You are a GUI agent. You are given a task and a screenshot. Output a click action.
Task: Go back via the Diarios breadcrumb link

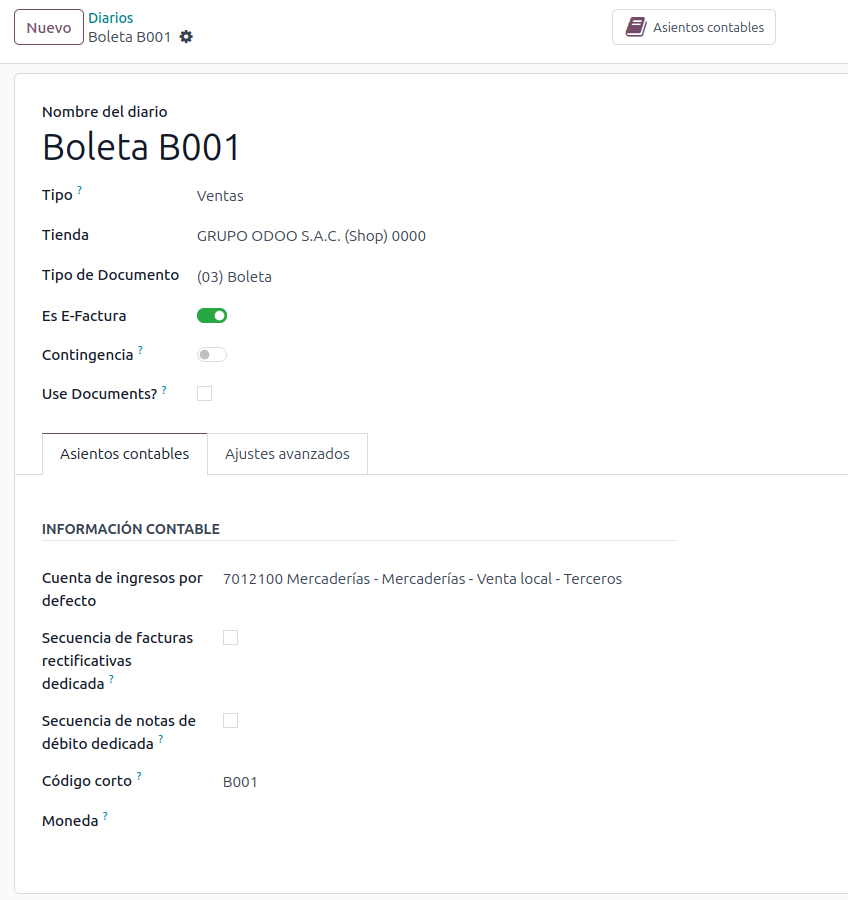(110, 18)
